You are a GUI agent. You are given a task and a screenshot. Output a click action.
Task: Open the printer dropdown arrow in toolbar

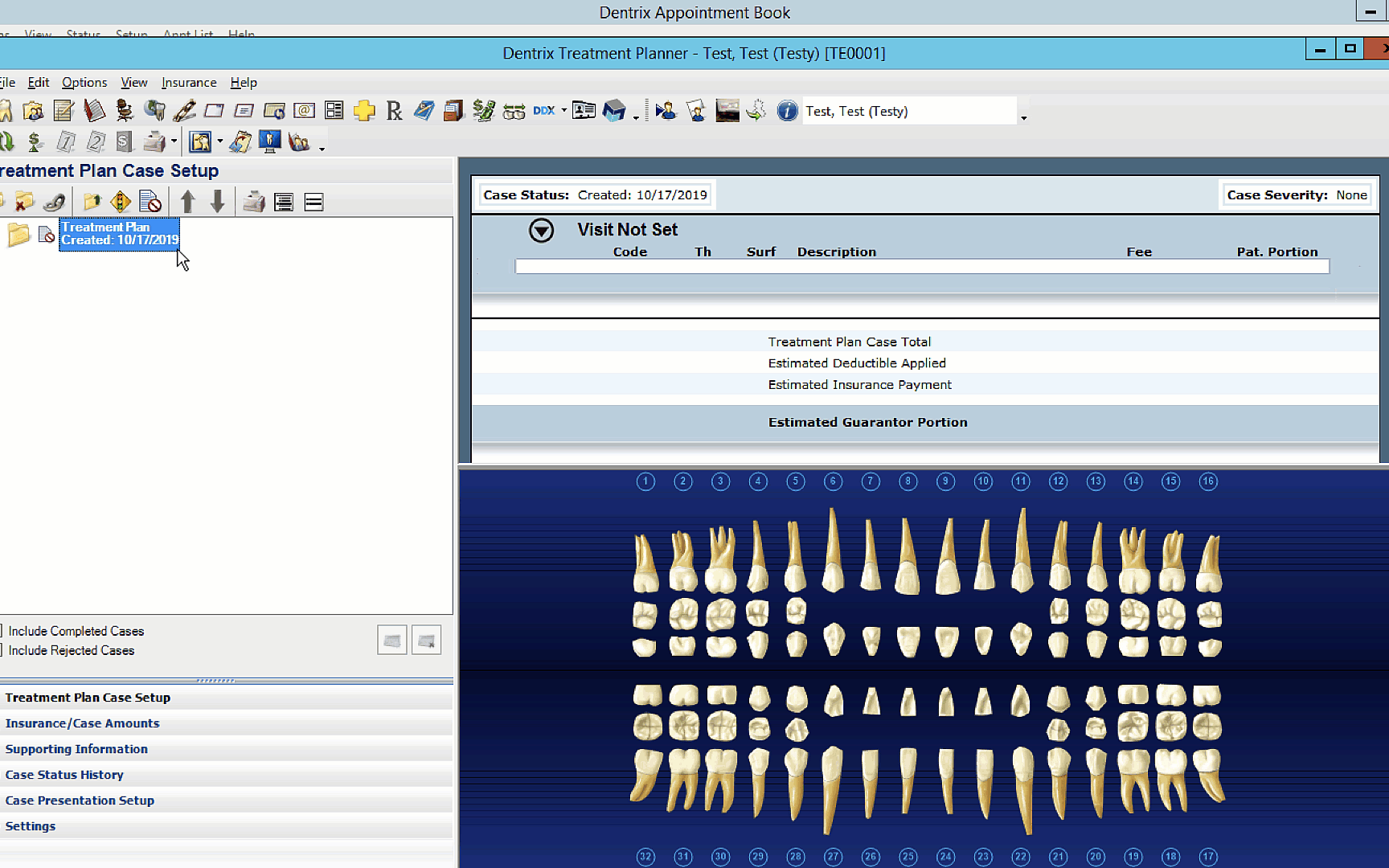[174, 142]
